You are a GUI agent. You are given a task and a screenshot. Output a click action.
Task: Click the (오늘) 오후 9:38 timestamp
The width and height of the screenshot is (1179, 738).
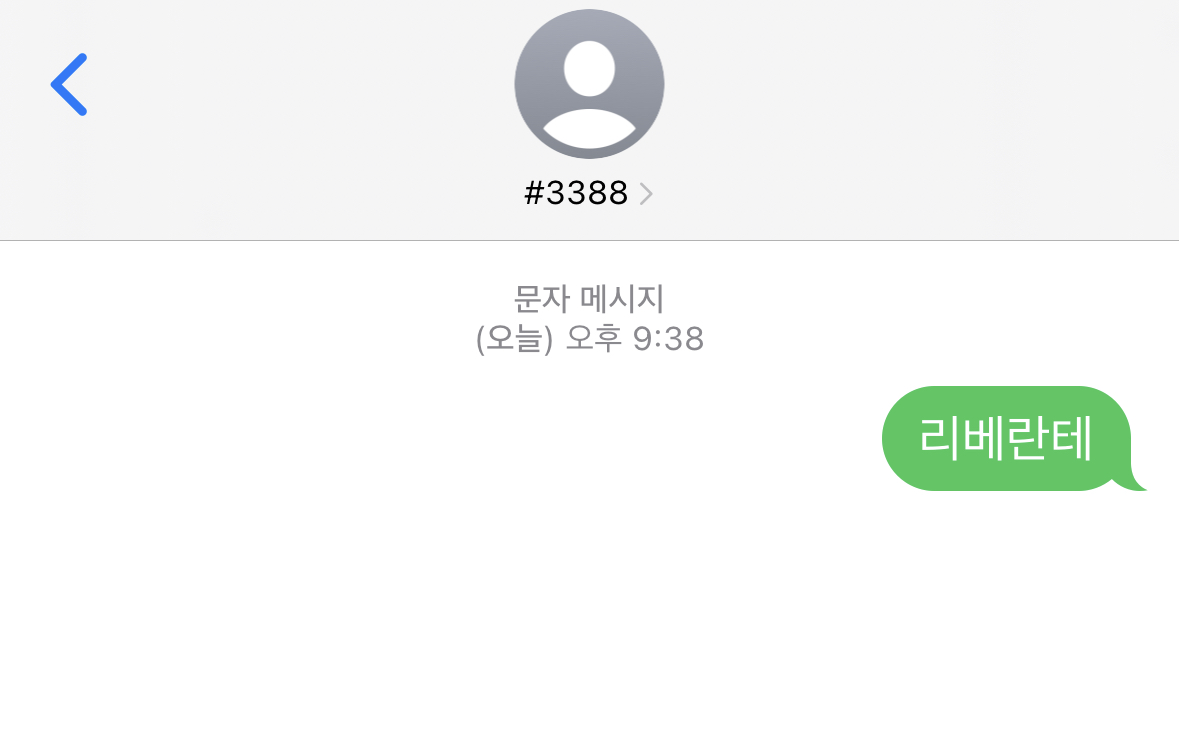(x=590, y=339)
